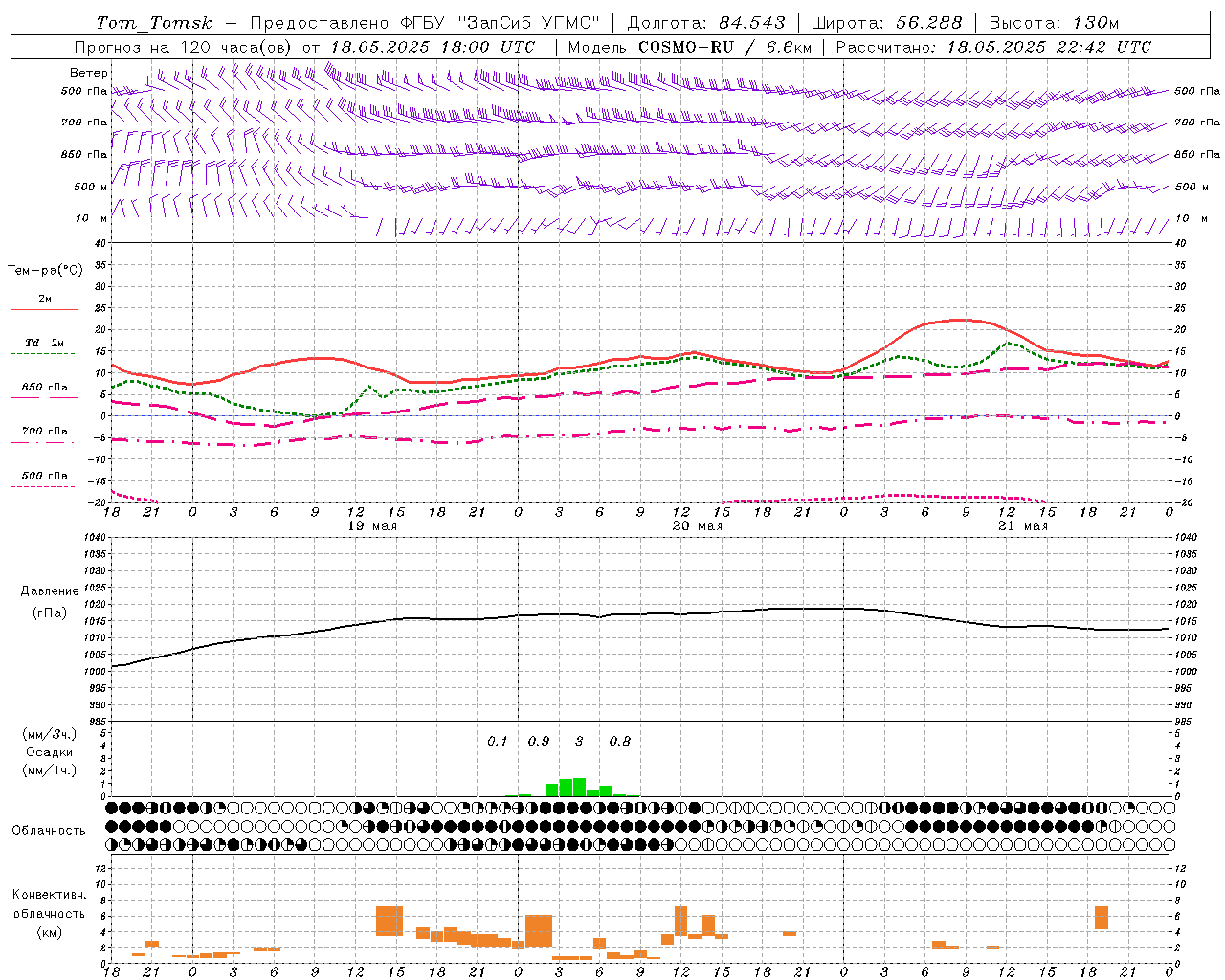Click "500 м" label right of wind panel
The height and width of the screenshot is (980, 1225).
(1191, 187)
